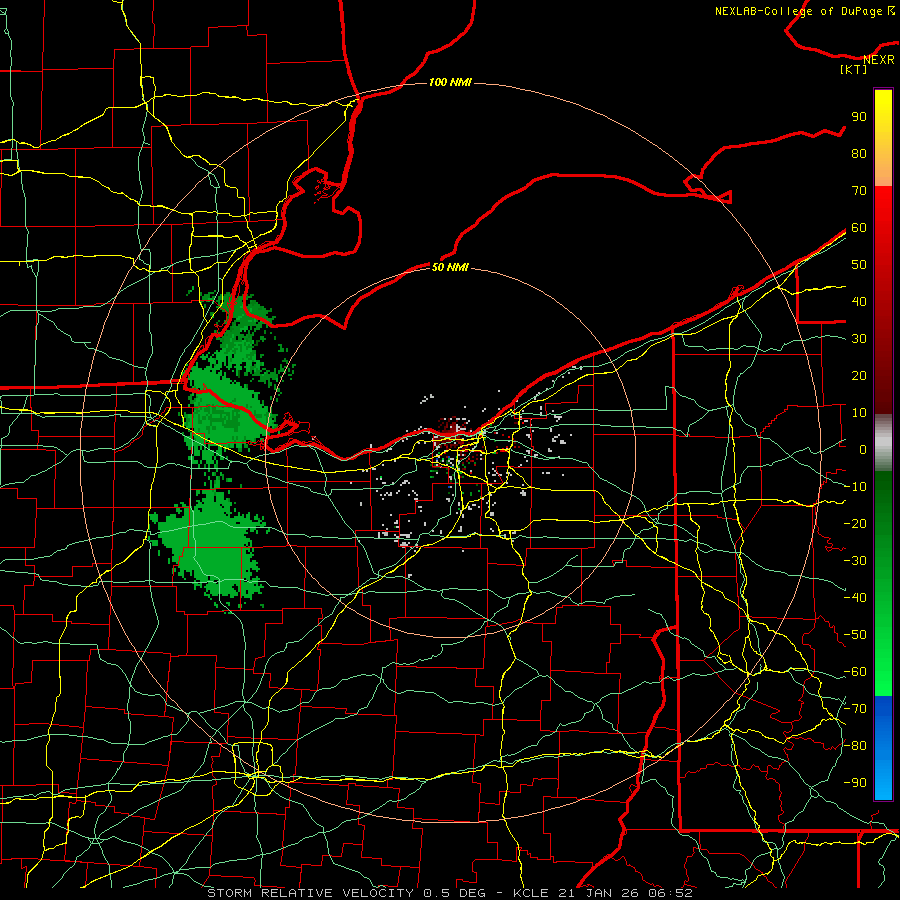
Task: Click the 21 JAN 26 06:52 timestamp
Action: 626,893
